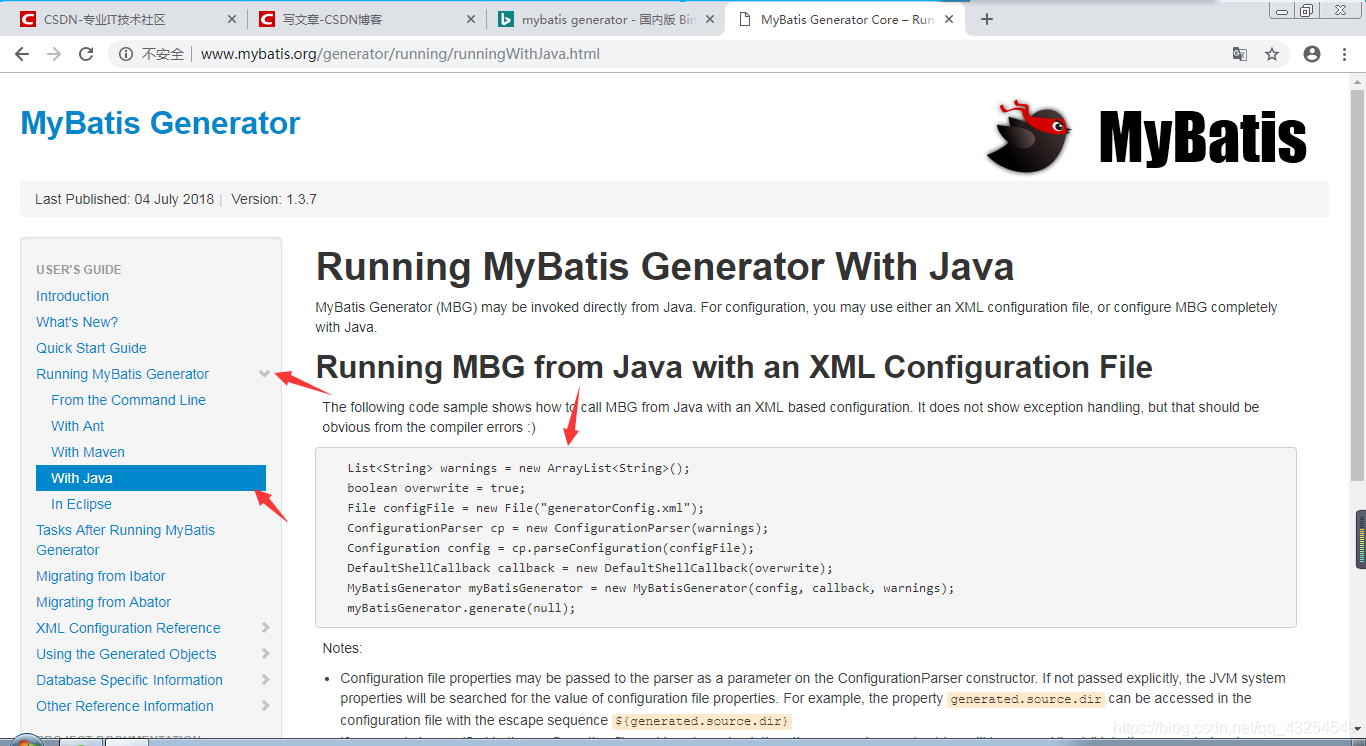Click the Last Published: 04 July 2018 text
This screenshot has width=1366, height=746.
tap(124, 199)
